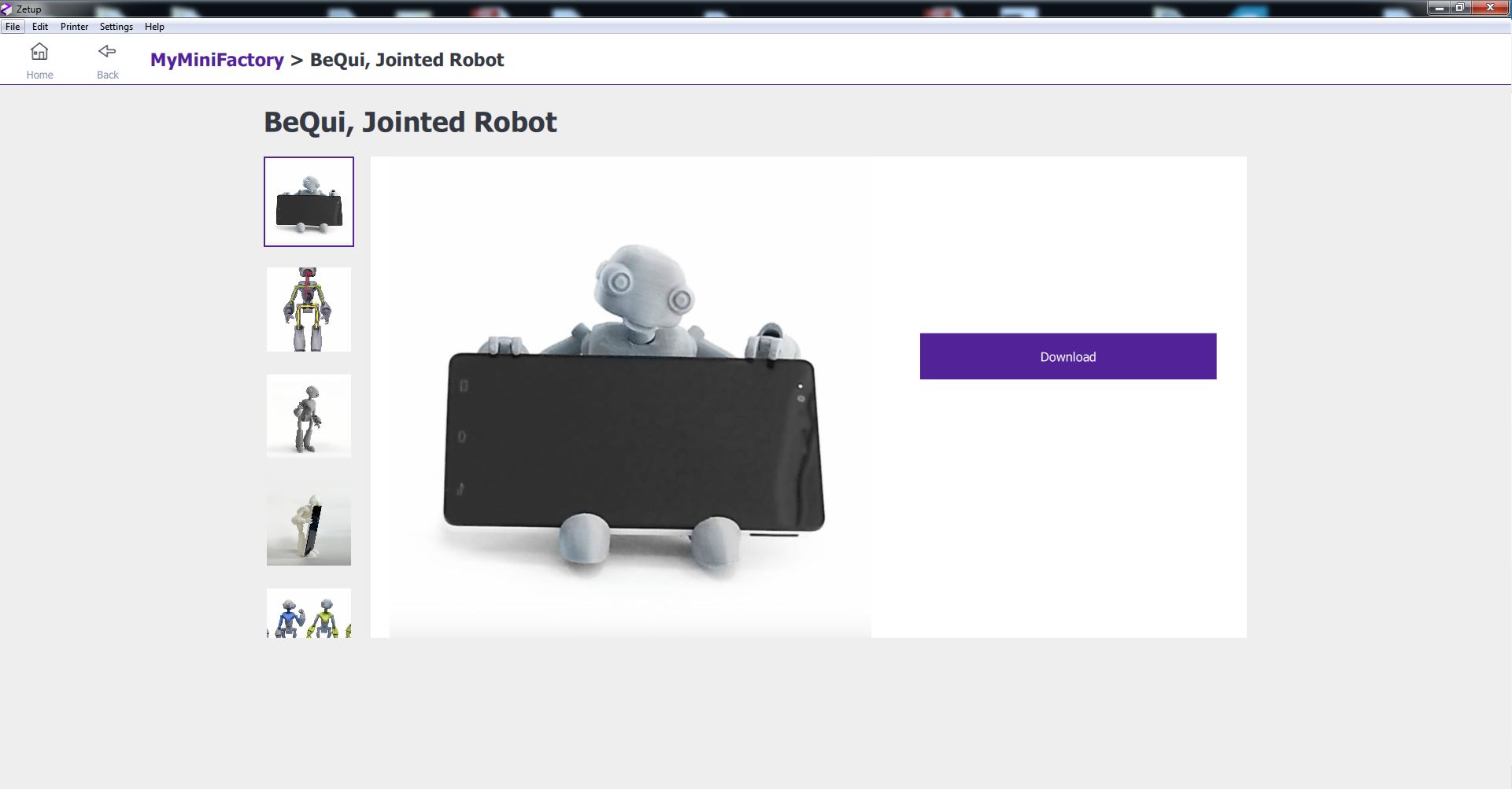
Task: Open the Settings menu
Action: click(116, 27)
